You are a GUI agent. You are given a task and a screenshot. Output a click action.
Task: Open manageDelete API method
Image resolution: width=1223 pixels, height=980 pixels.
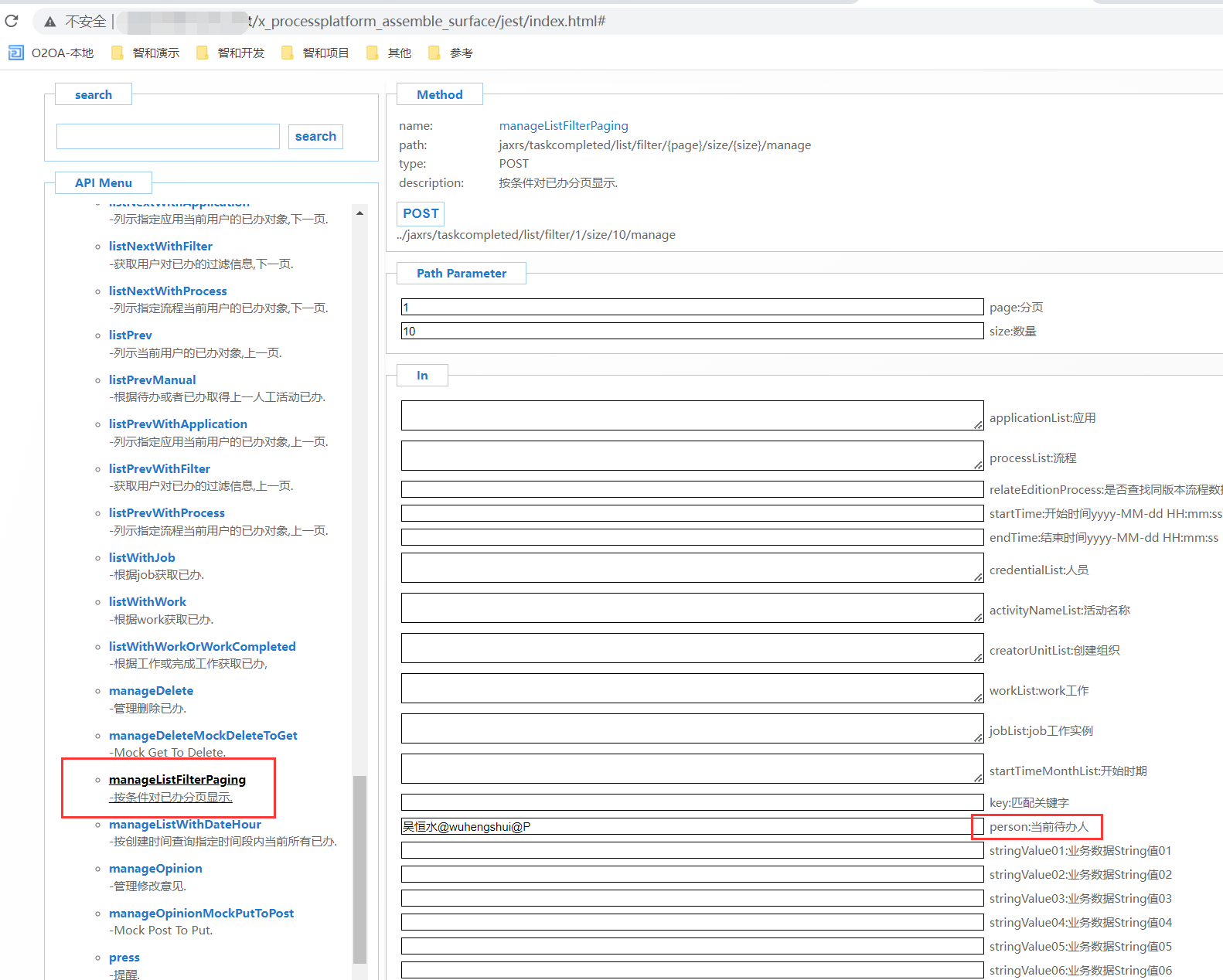coord(151,690)
